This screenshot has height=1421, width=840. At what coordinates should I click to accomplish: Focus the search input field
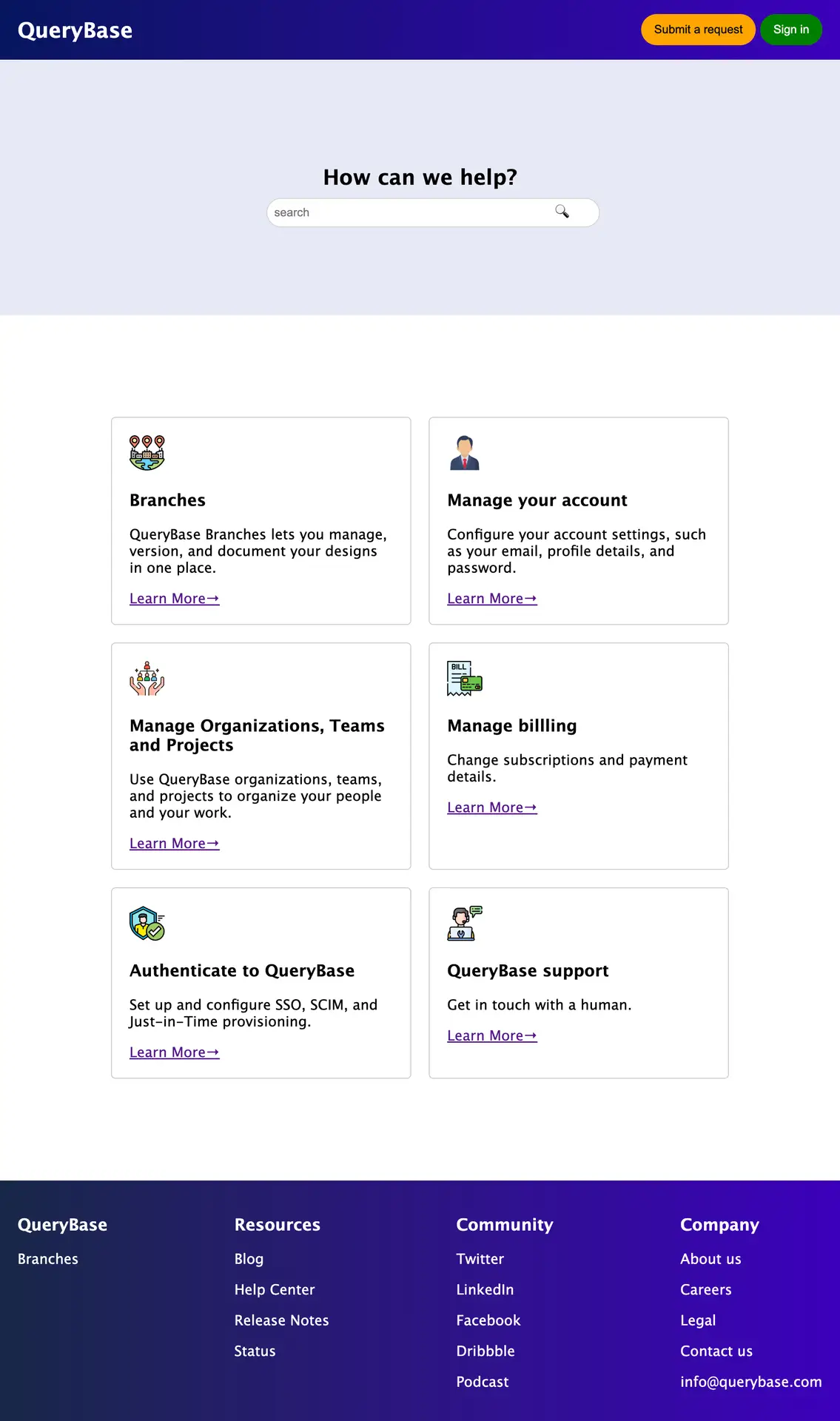[411, 212]
